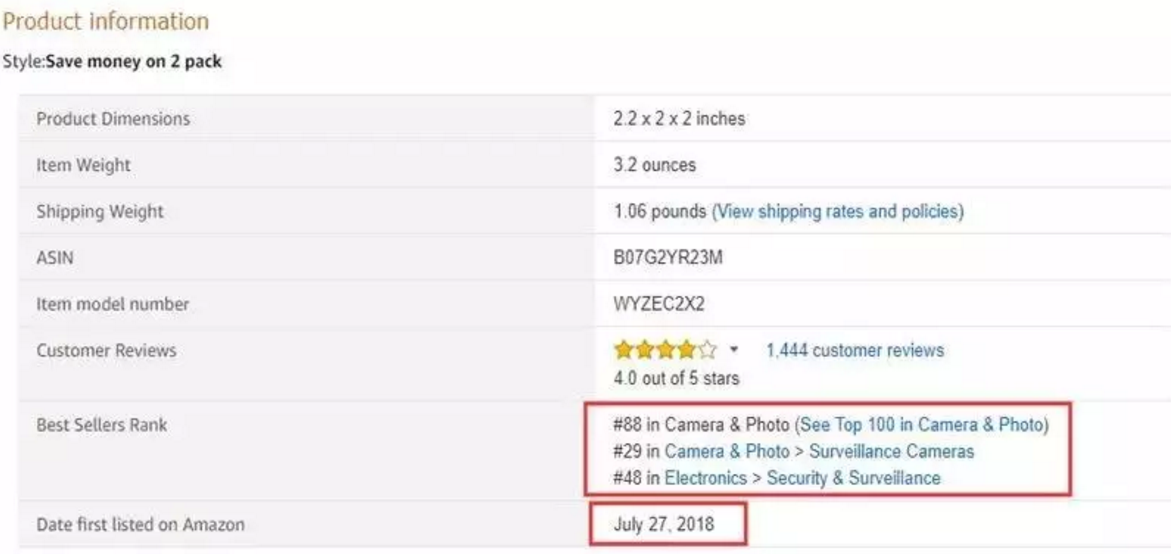Viewport: 1171px width, 554px height.
Task: Click the 2.2 x 2 x 2 inches value
Action: point(679,119)
